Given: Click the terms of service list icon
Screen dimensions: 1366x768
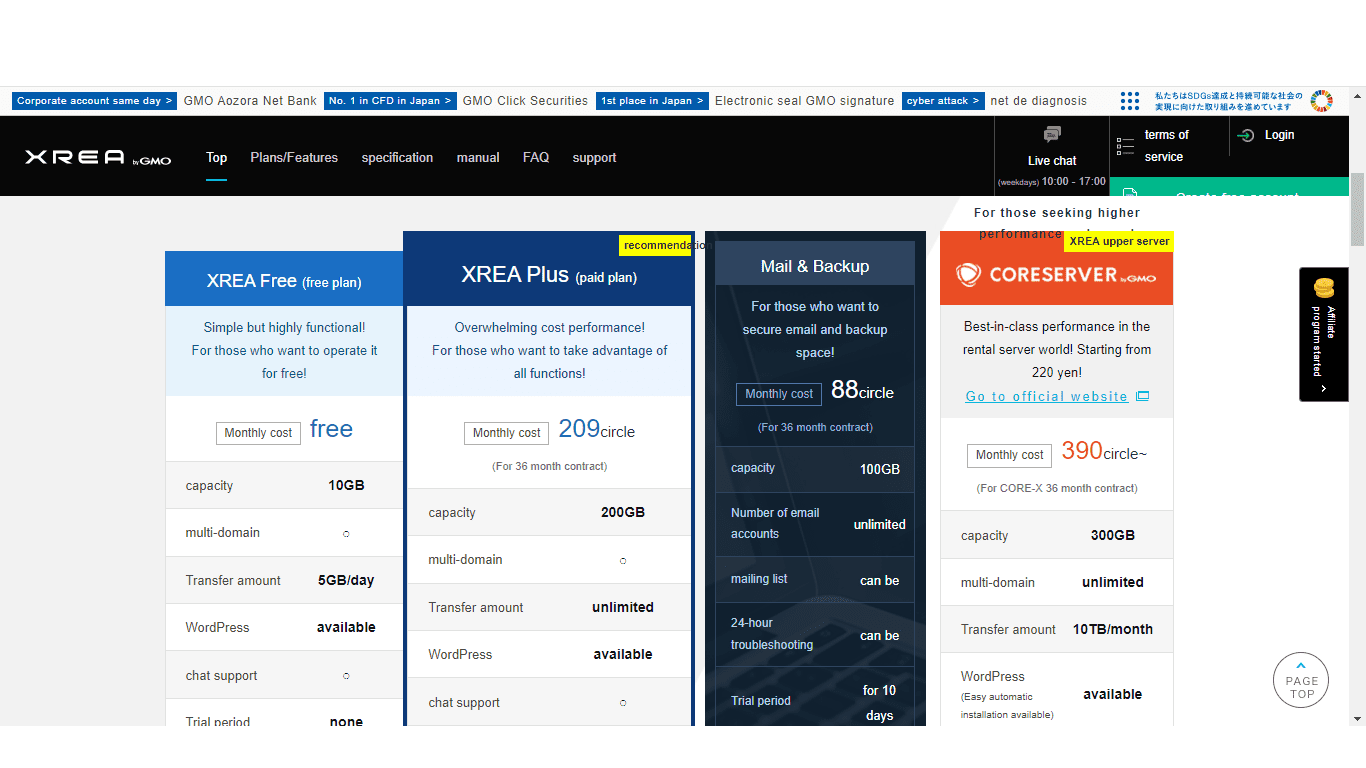Looking at the screenshot, I should [1126, 146].
